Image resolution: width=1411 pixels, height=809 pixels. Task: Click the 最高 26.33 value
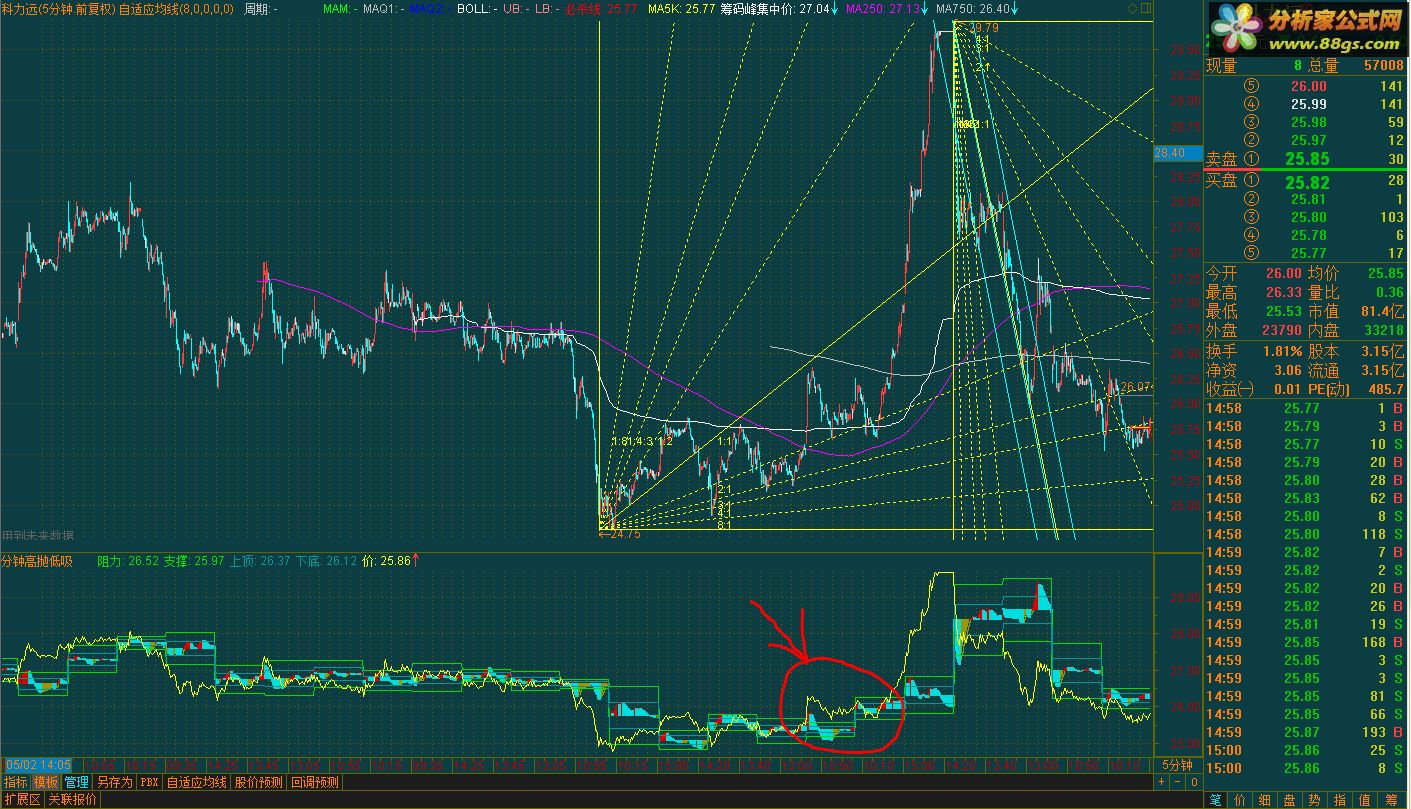1283,292
